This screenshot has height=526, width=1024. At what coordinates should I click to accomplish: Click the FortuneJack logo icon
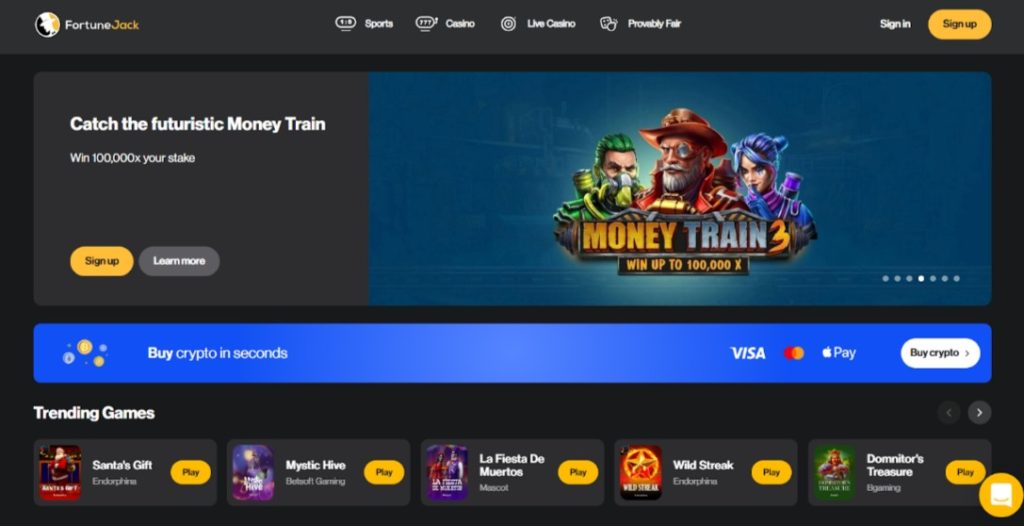(47, 25)
